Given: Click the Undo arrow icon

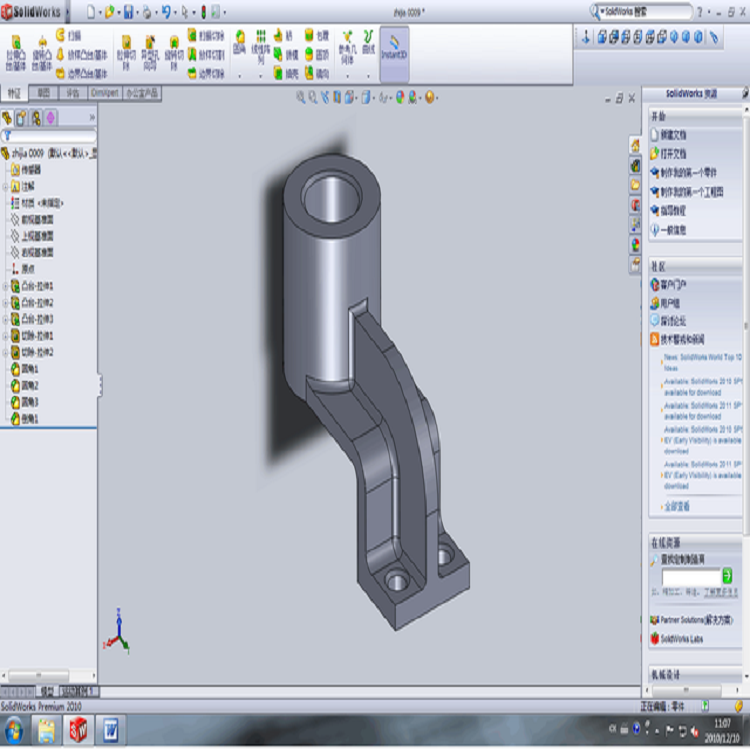Looking at the screenshot, I should pyautogui.click(x=165, y=13).
